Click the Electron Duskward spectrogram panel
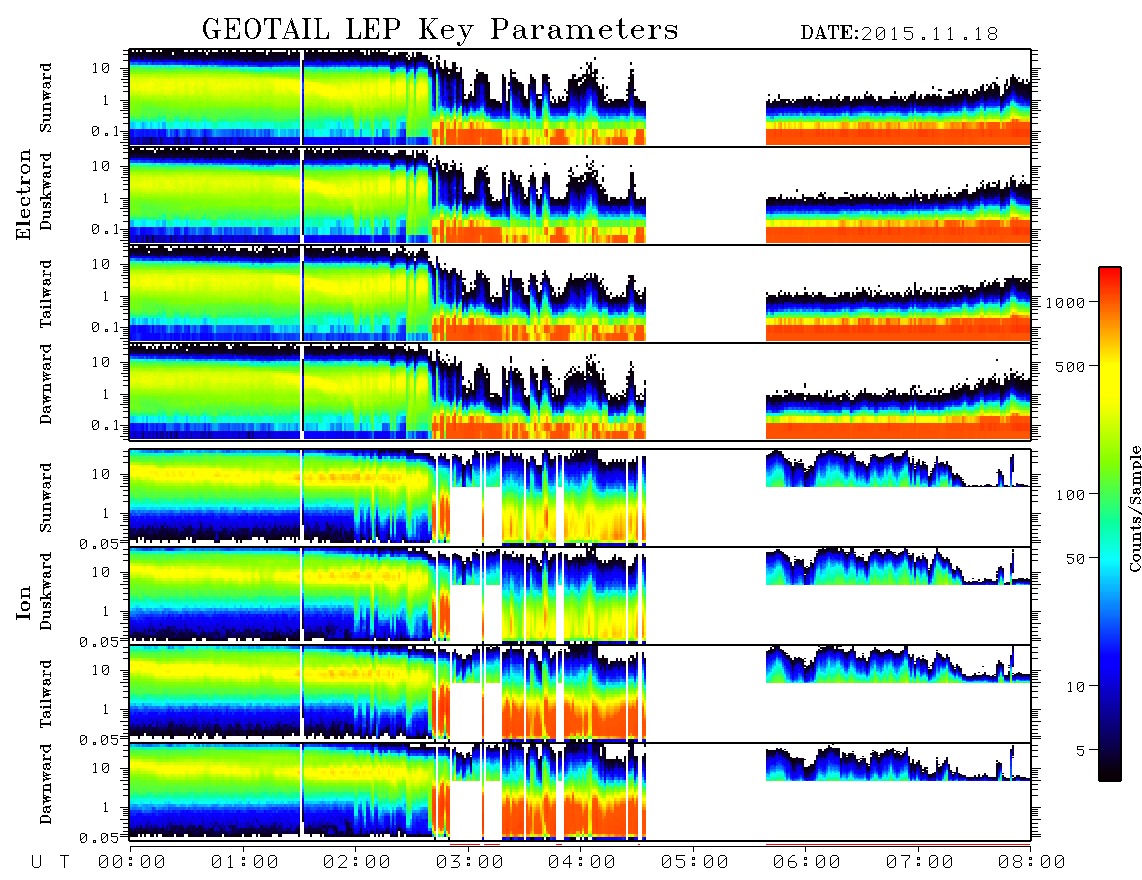 (x=580, y=195)
